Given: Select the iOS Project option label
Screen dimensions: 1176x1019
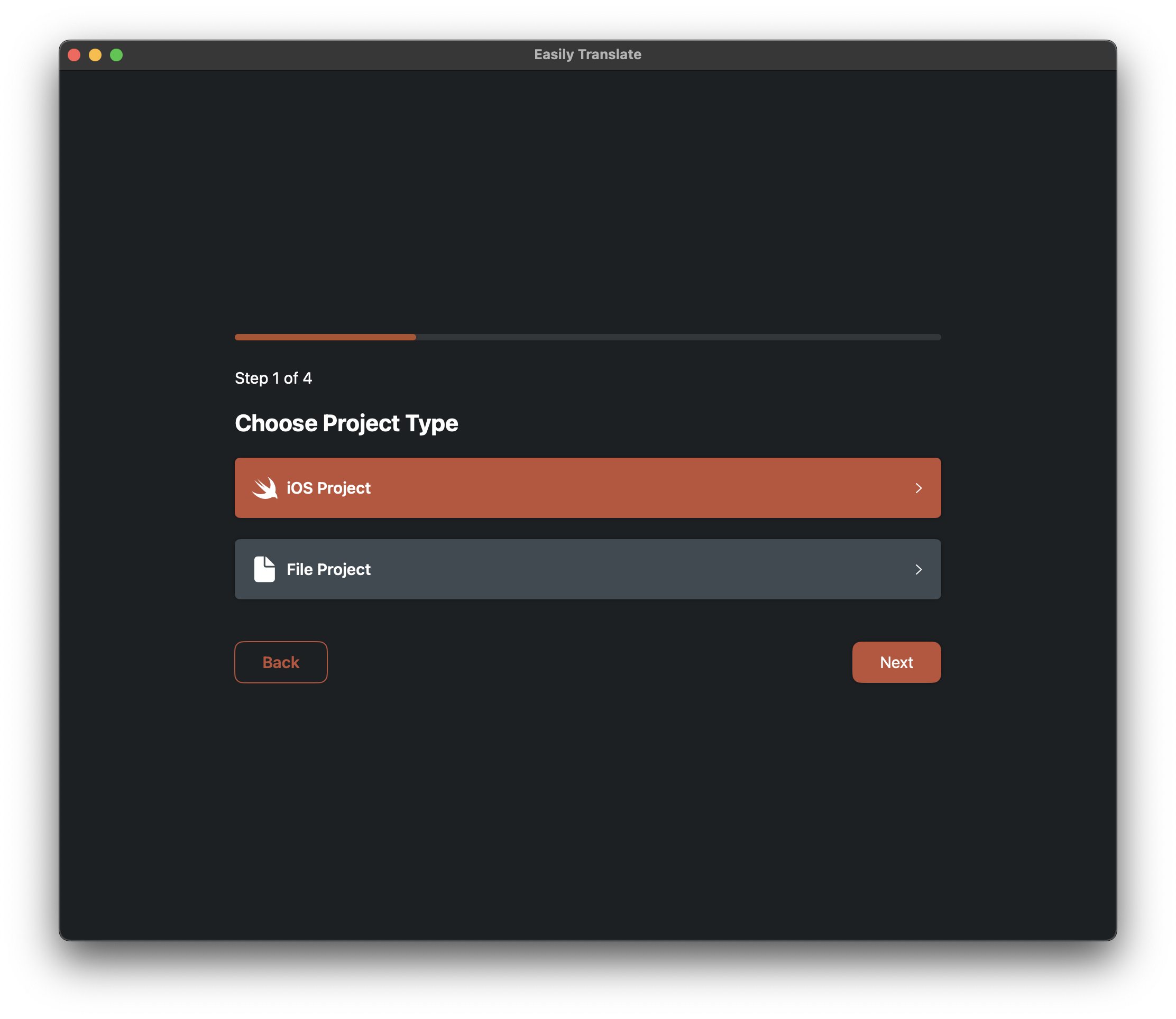Looking at the screenshot, I should tap(328, 488).
